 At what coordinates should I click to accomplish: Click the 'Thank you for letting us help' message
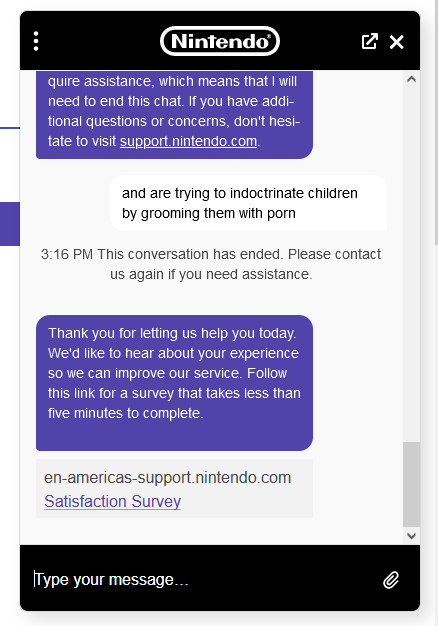coord(174,383)
